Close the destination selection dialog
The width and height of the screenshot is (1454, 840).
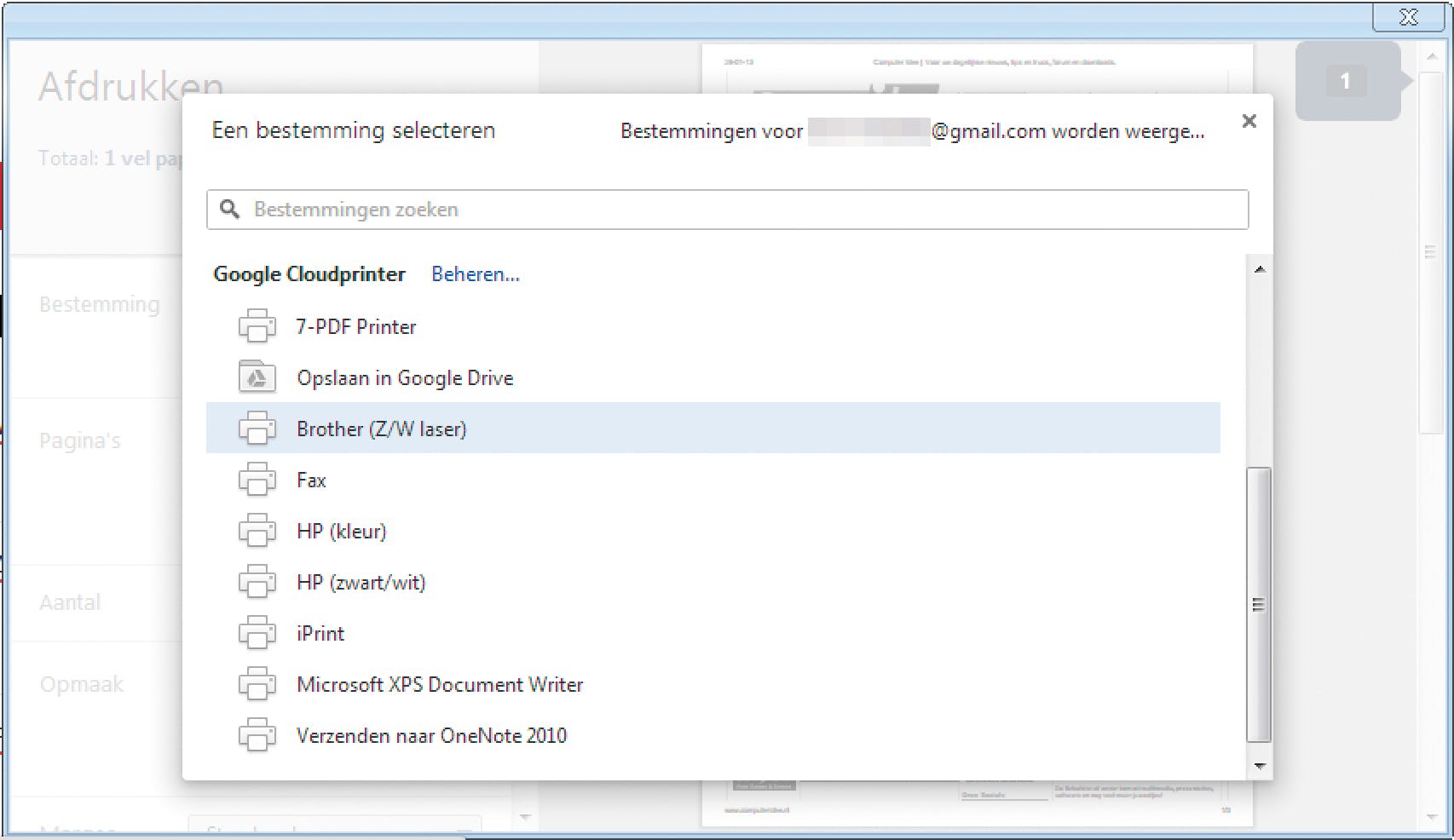[1249, 121]
